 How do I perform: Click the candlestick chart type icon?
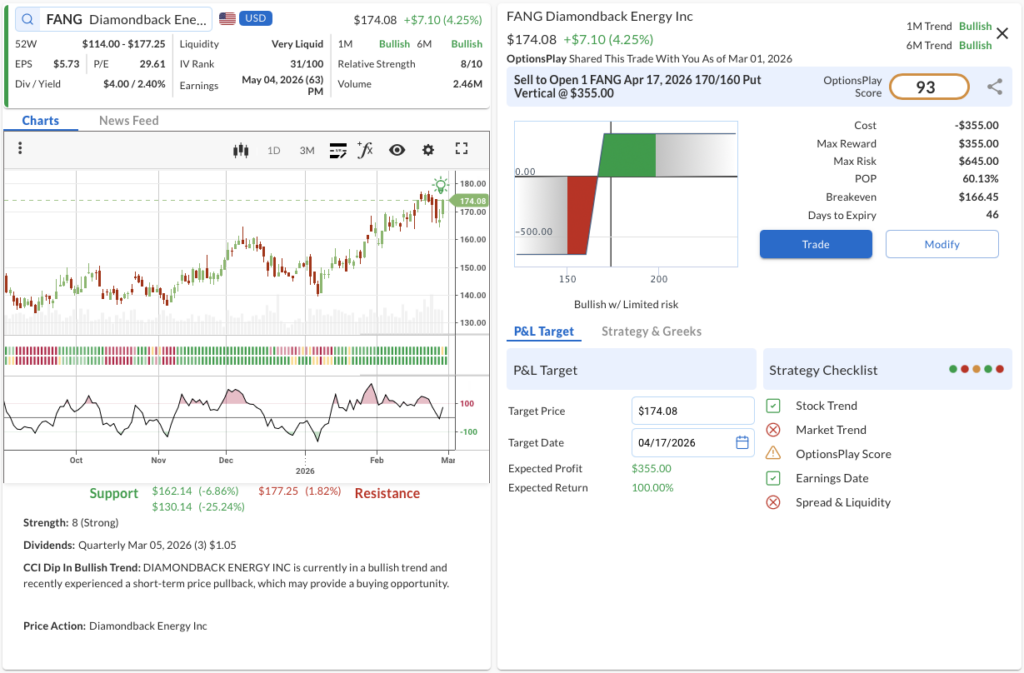pos(240,150)
